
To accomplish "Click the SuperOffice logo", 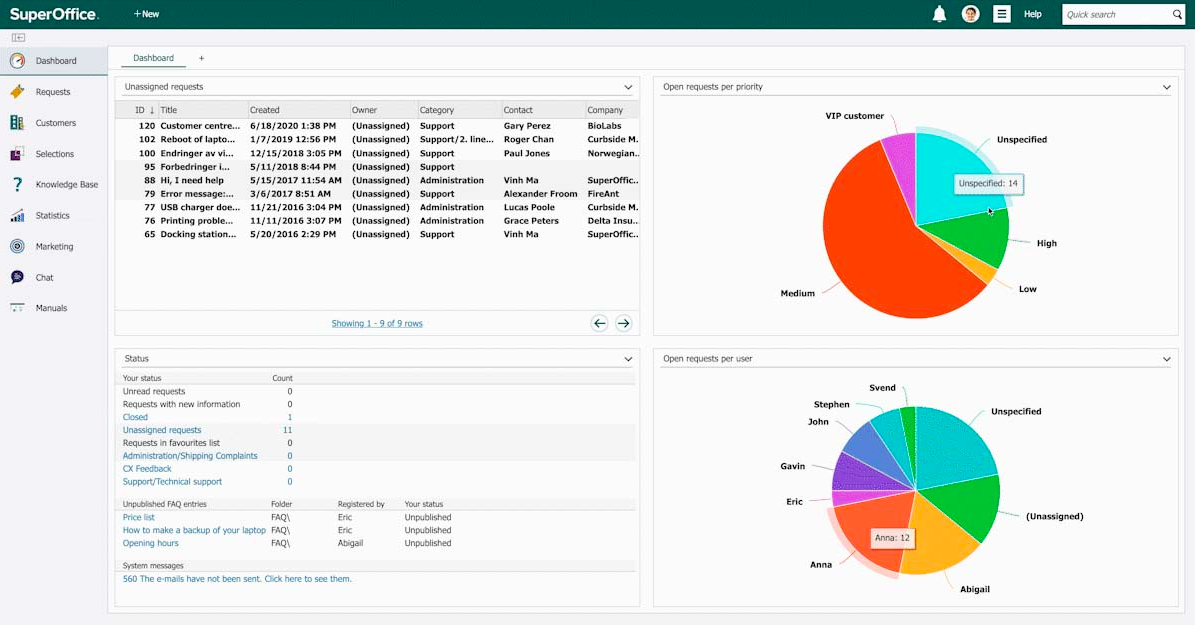I will [x=53, y=14].
